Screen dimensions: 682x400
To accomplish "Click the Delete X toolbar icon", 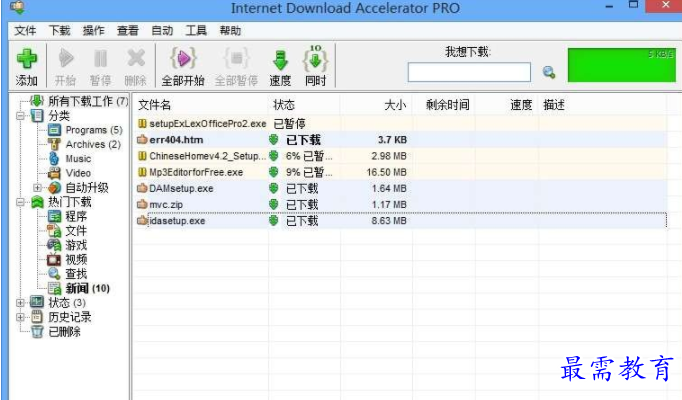I will coord(136,58).
